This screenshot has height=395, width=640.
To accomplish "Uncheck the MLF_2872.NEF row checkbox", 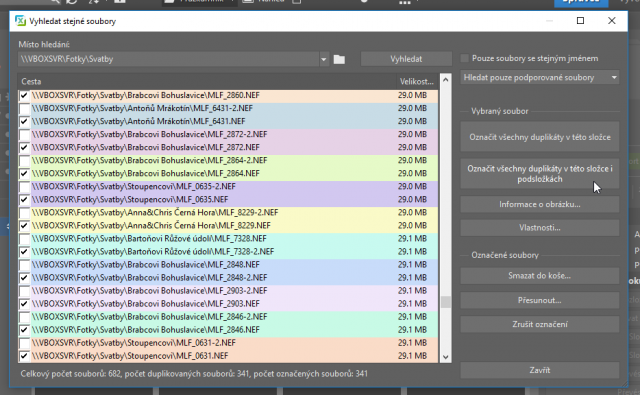I will coord(24,148).
